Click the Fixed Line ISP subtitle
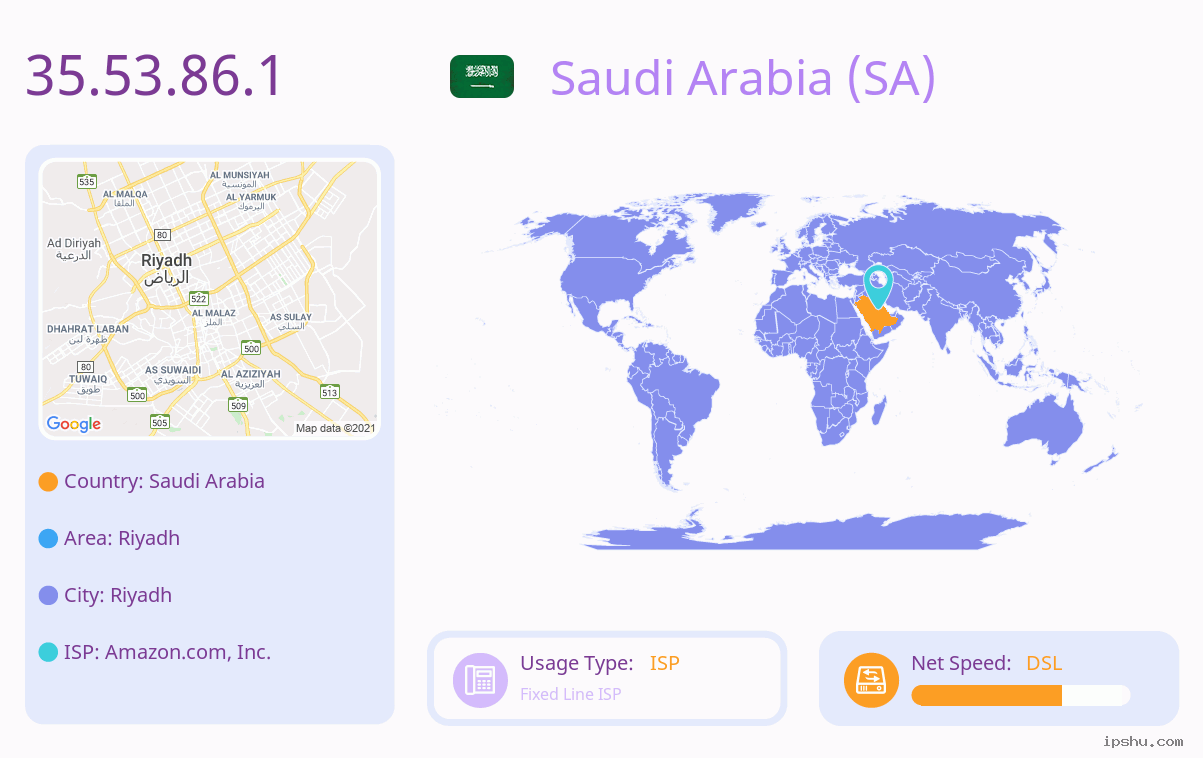Screen dimensions: 1203x758 [571, 694]
